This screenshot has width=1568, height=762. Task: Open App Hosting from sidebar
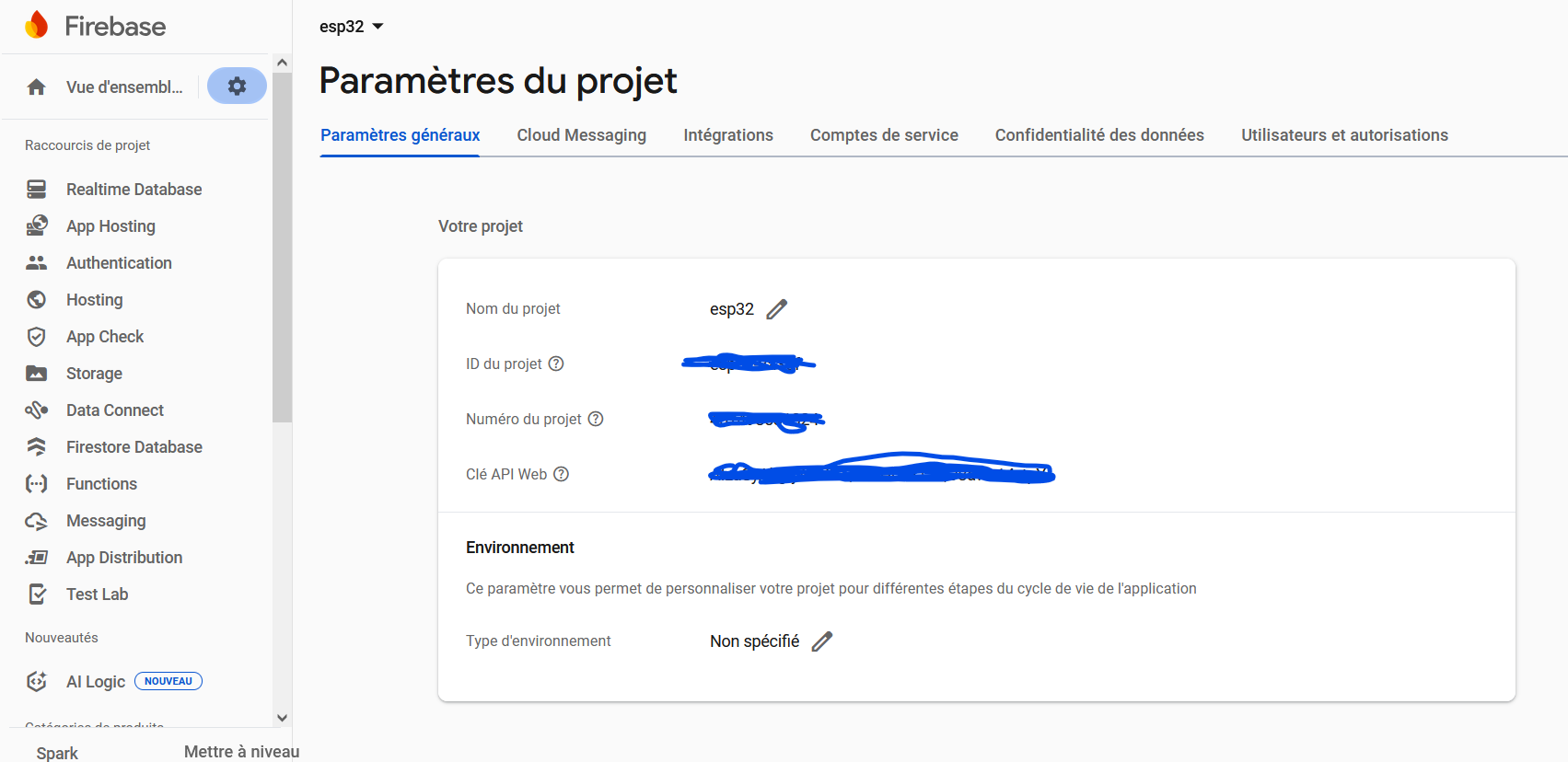click(x=110, y=226)
